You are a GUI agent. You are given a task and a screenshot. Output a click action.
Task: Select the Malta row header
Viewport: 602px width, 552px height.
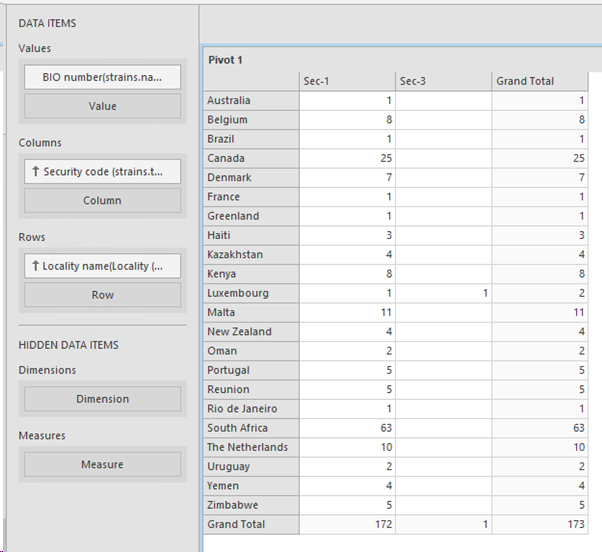coord(250,312)
